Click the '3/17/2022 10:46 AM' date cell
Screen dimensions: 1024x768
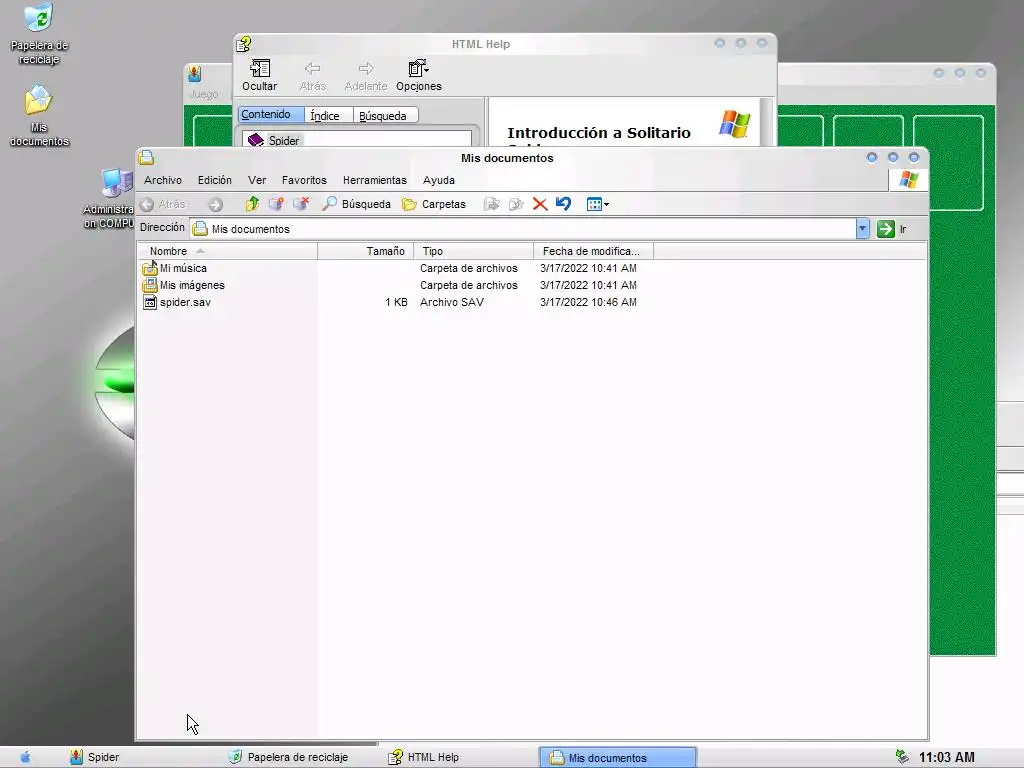[x=588, y=302]
